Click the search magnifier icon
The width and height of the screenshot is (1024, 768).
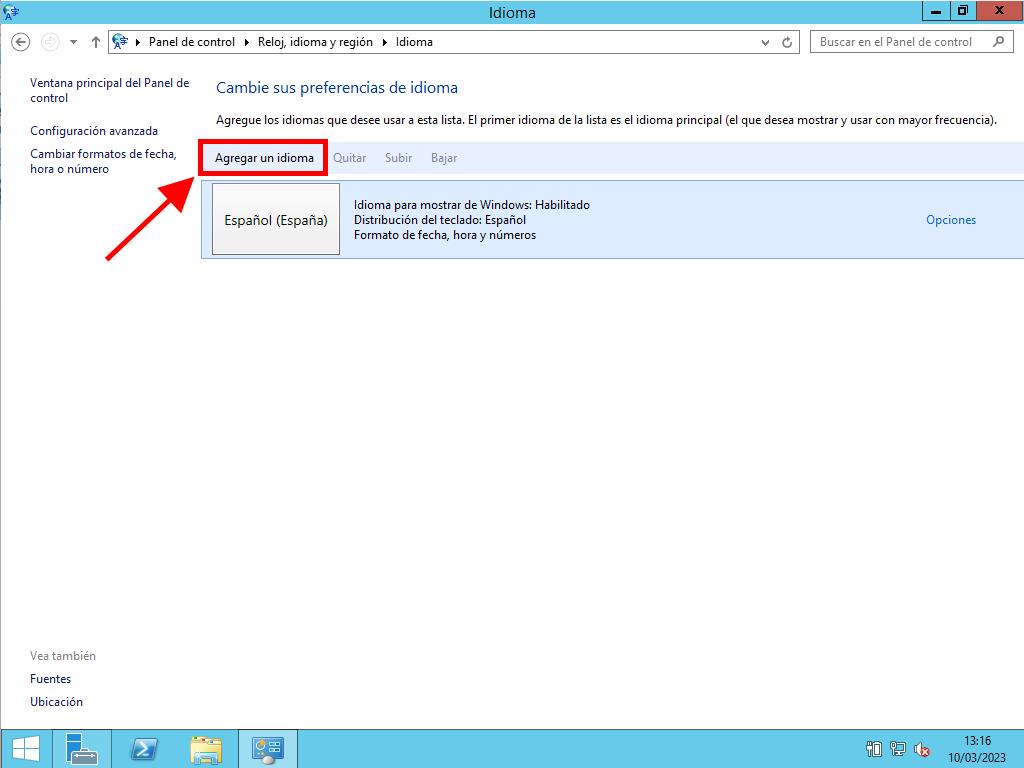(998, 42)
